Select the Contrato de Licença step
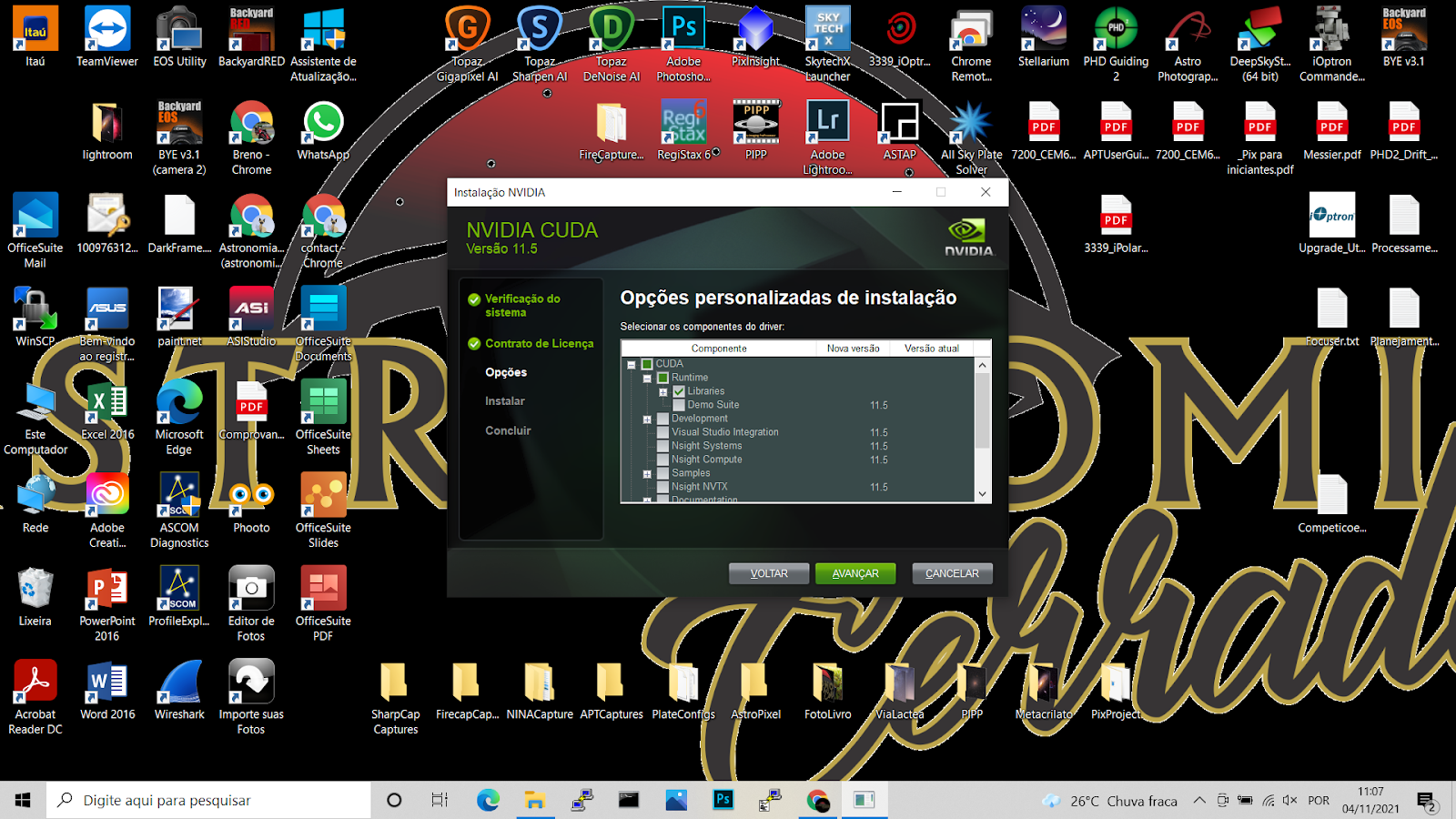The width and height of the screenshot is (1456, 819). click(x=539, y=343)
